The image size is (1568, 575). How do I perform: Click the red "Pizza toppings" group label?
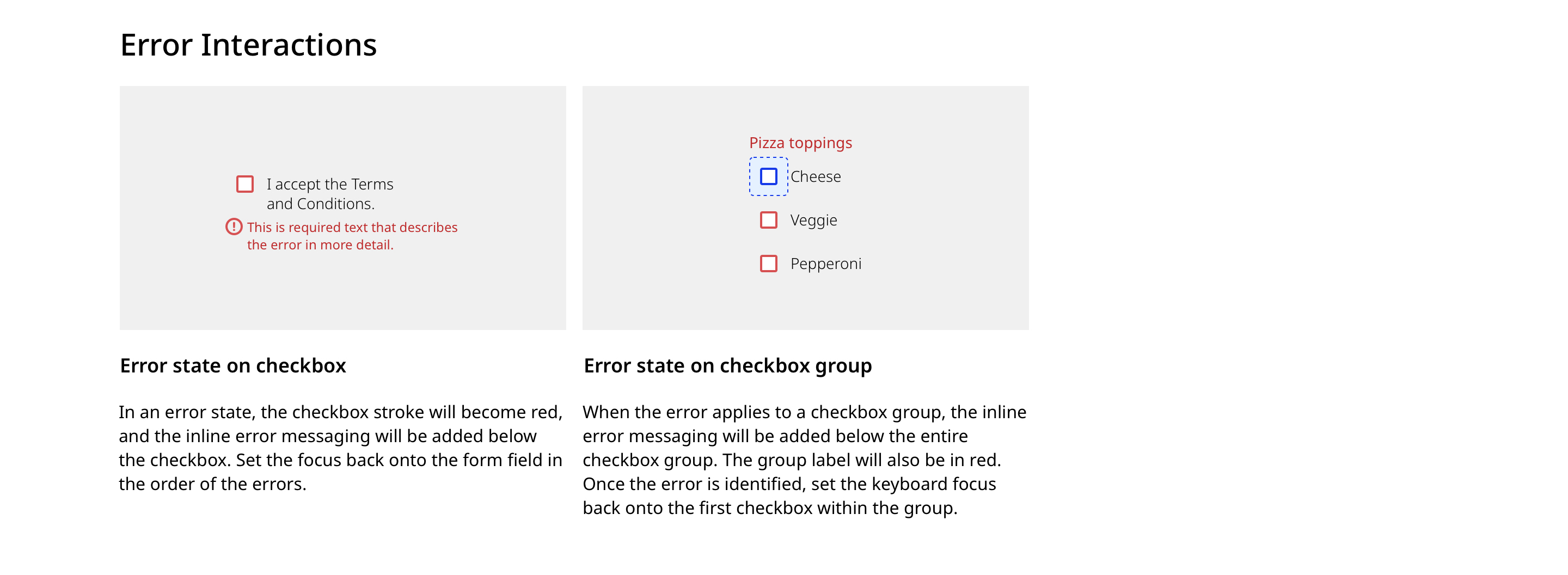point(800,143)
